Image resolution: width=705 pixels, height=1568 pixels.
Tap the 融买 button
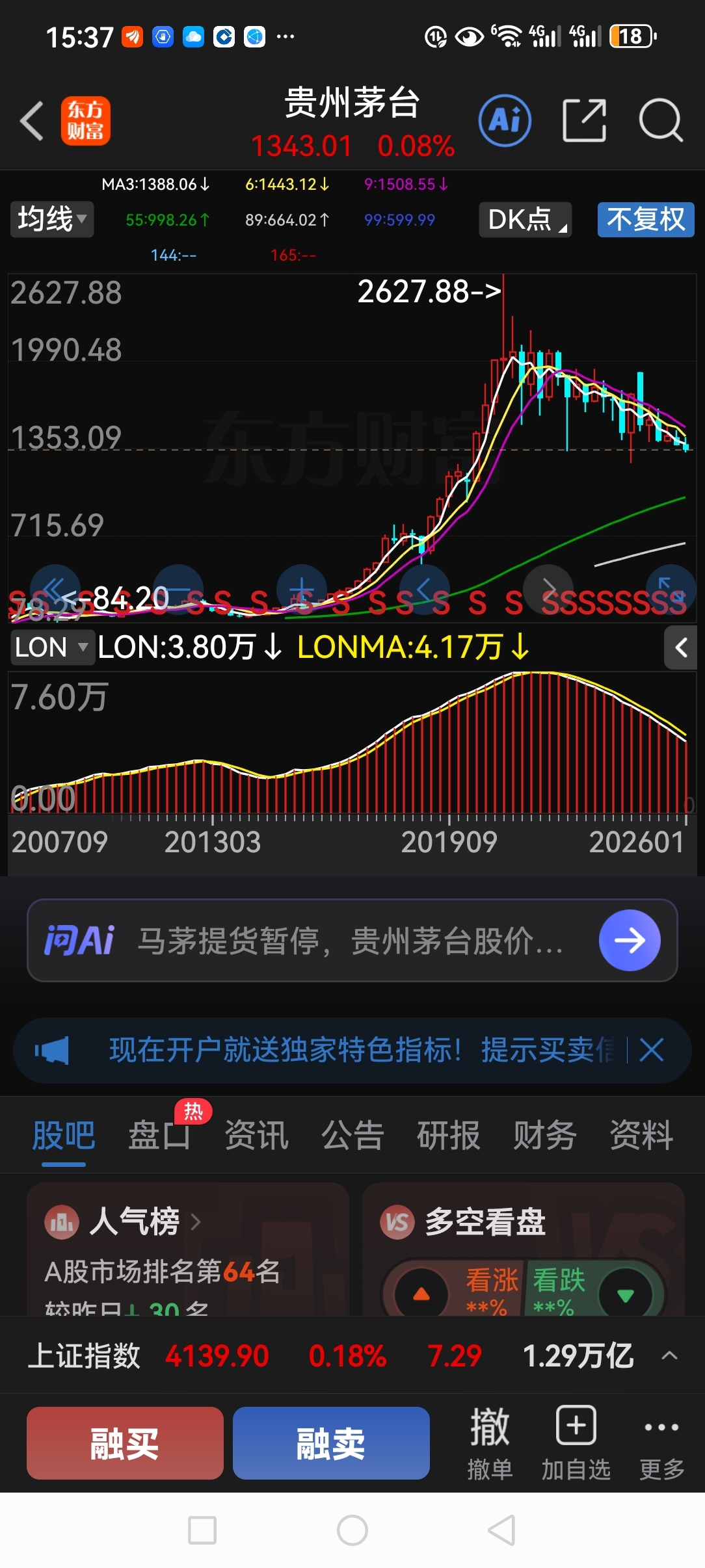pyautogui.click(x=125, y=1443)
